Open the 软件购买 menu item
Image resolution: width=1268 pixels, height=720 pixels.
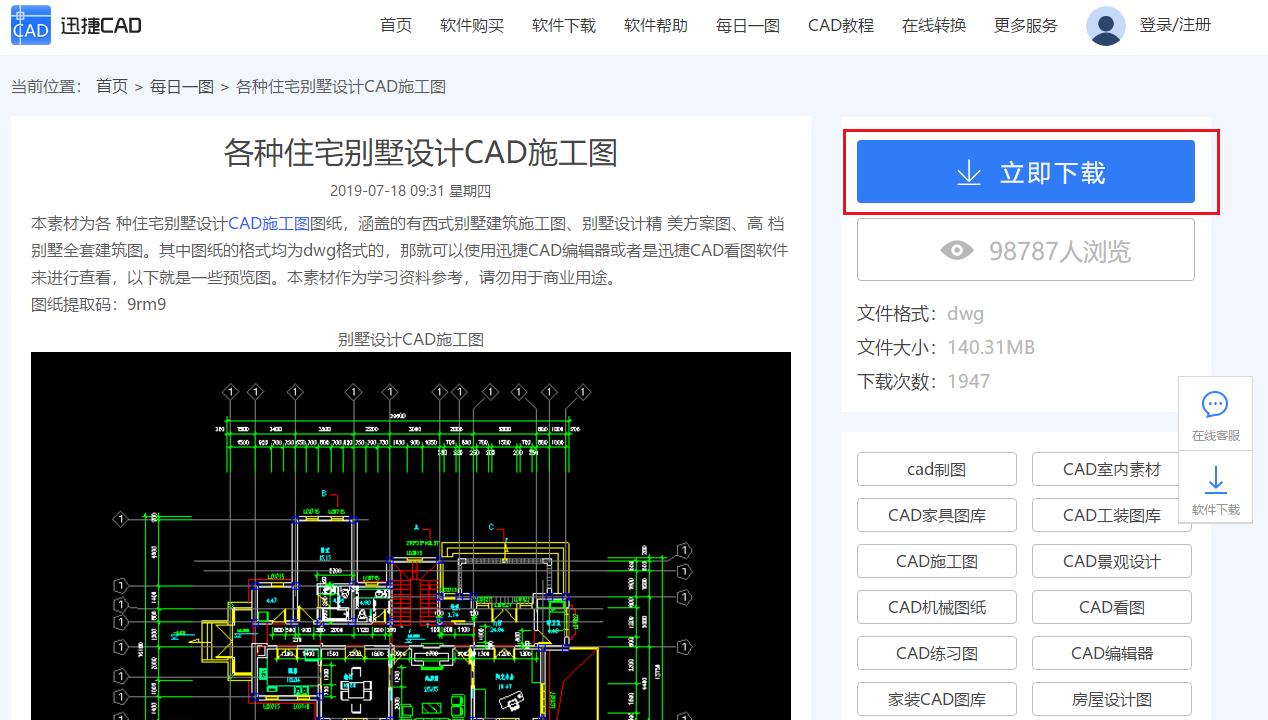pyautogui.click(x=471, y=26)
